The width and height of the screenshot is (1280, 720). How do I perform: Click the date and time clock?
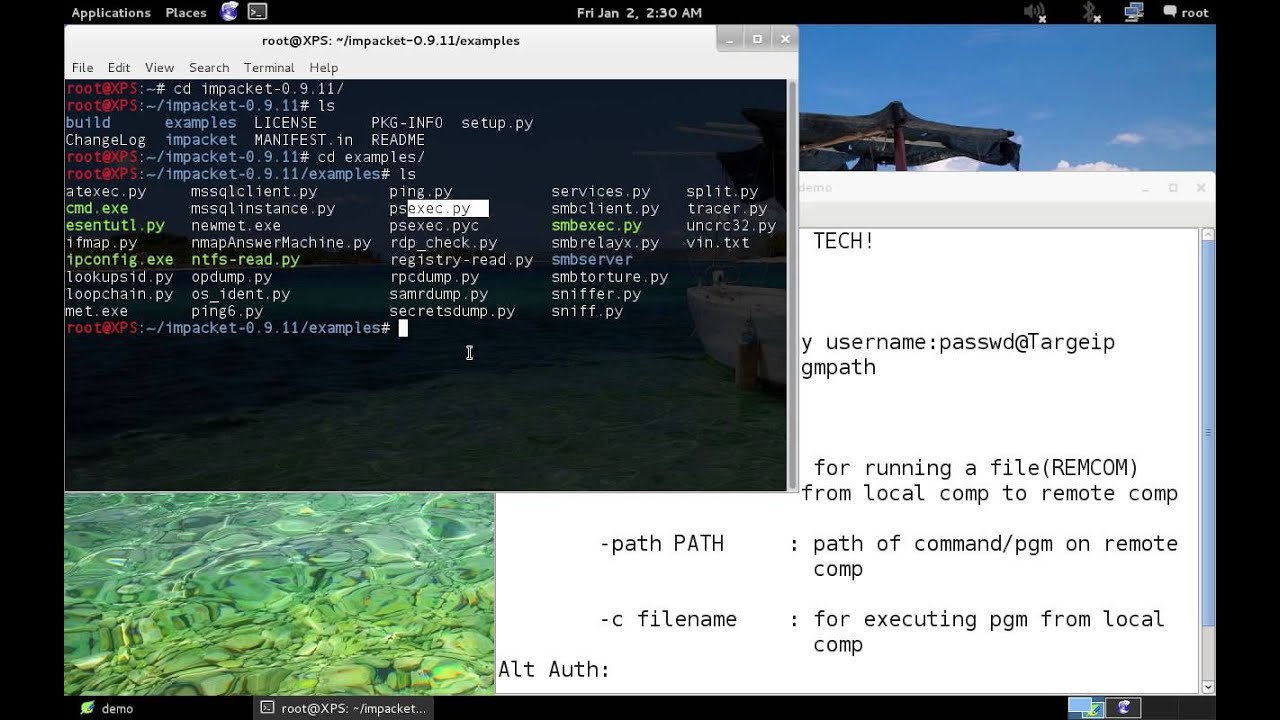tap(639, 12)
